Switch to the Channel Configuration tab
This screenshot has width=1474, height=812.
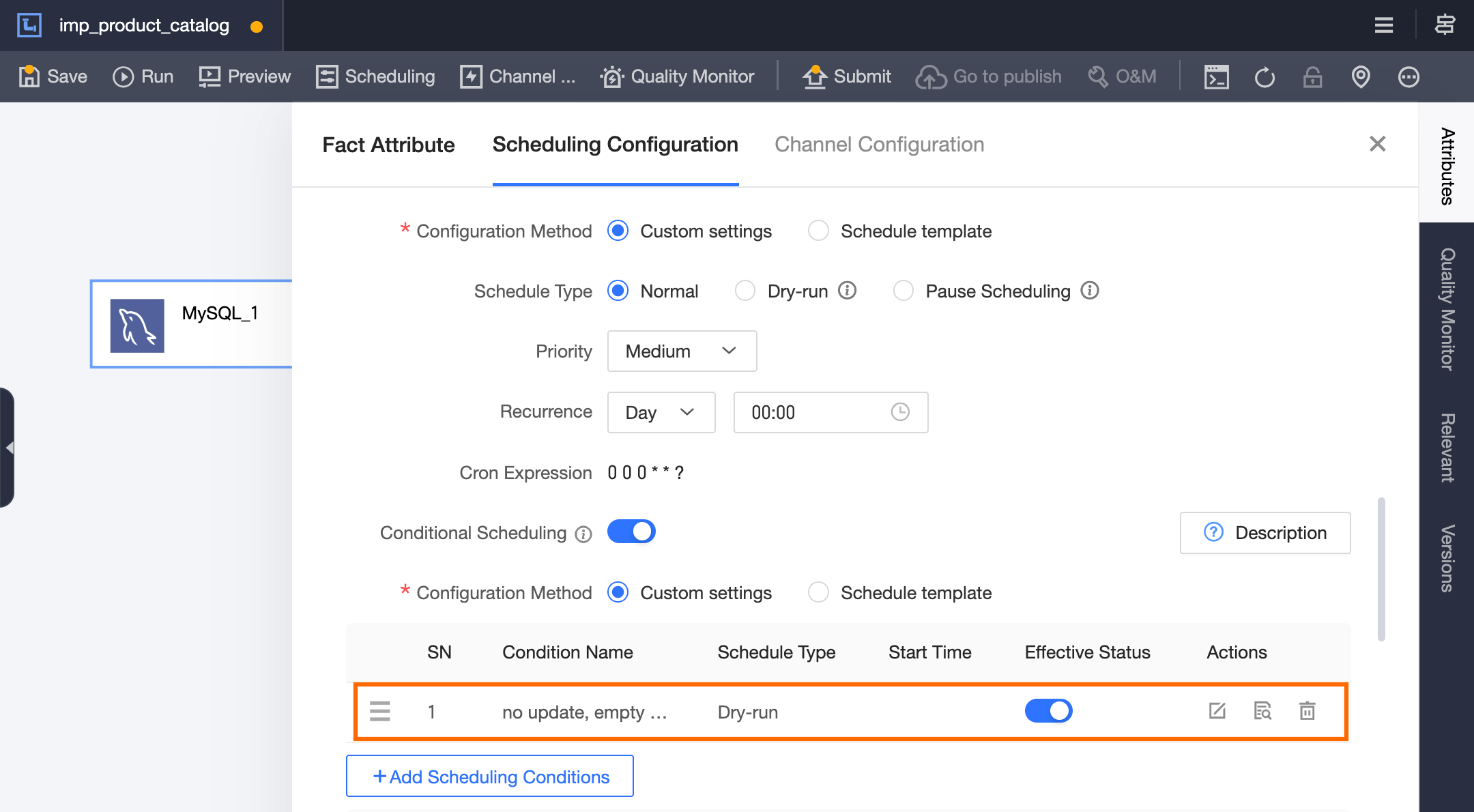(879, 145)
